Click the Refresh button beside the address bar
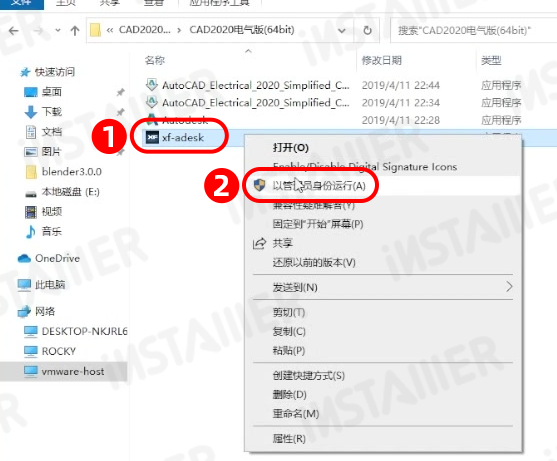Viewport: 557px width, 461px height. [x=367, y=31]
